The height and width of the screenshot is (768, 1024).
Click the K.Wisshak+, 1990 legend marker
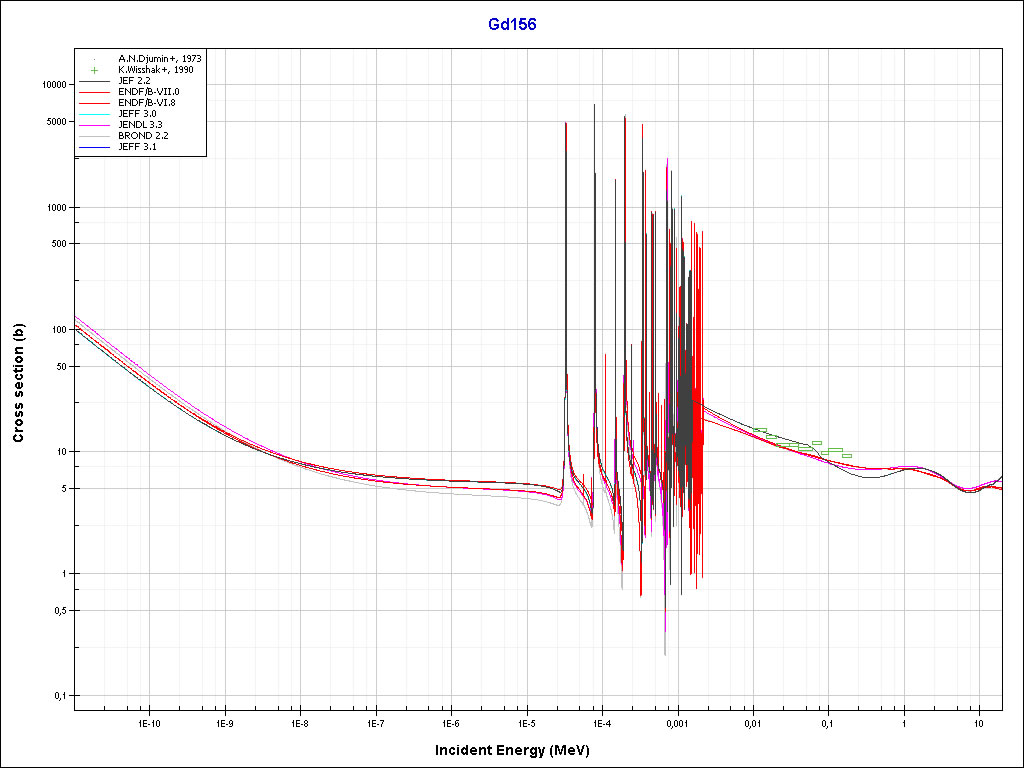click(93, 70)
